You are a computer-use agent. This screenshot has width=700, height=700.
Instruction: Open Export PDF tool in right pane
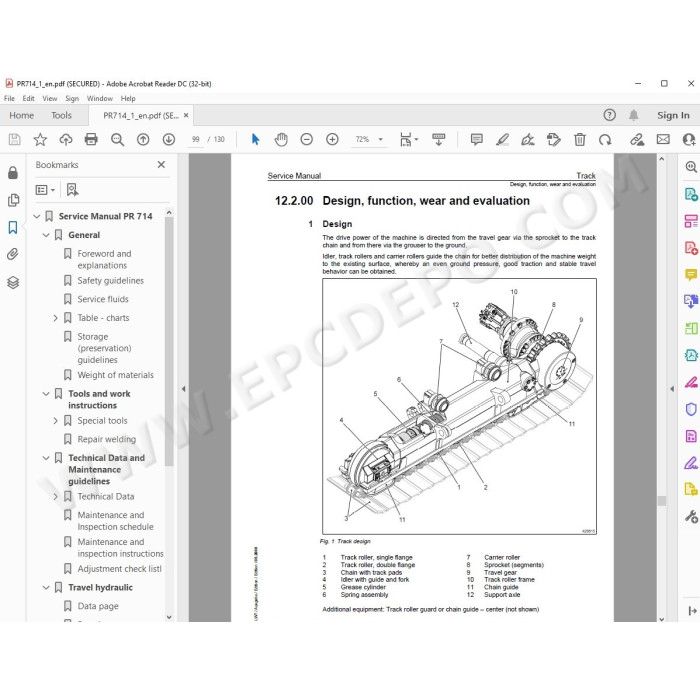(691, 195)
